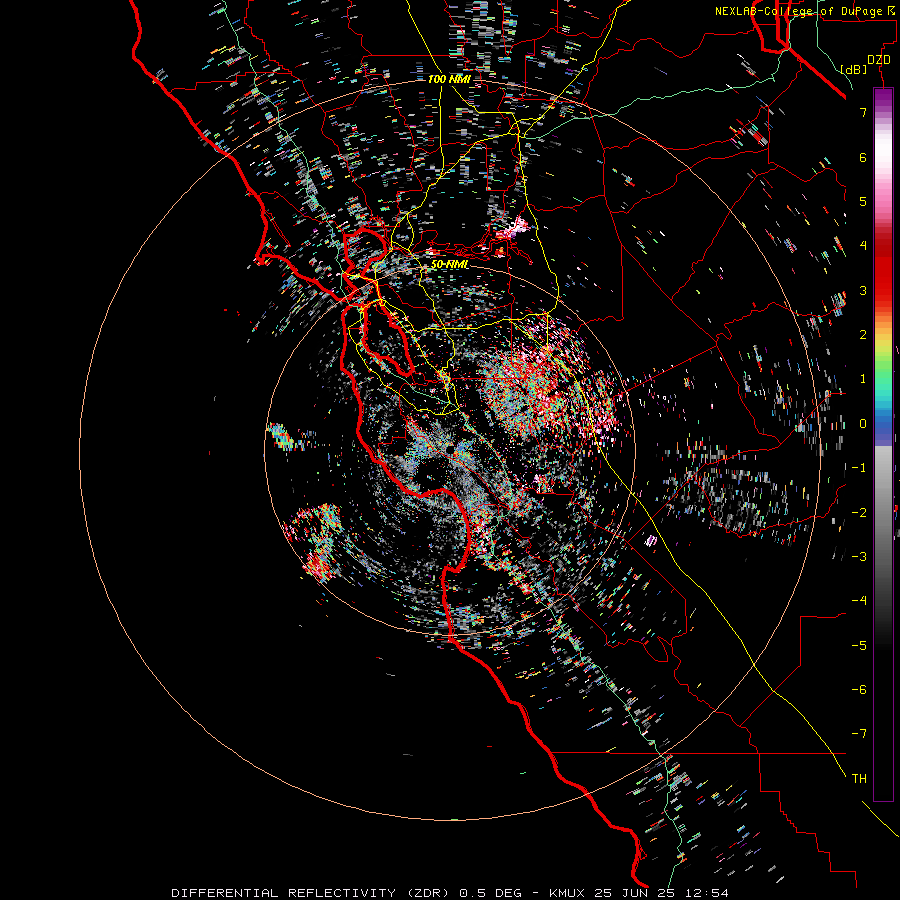The width and height of the screenshot is (900, 900).
Task: Click the '50 NMI' range ring label
Action: point(449,265)
